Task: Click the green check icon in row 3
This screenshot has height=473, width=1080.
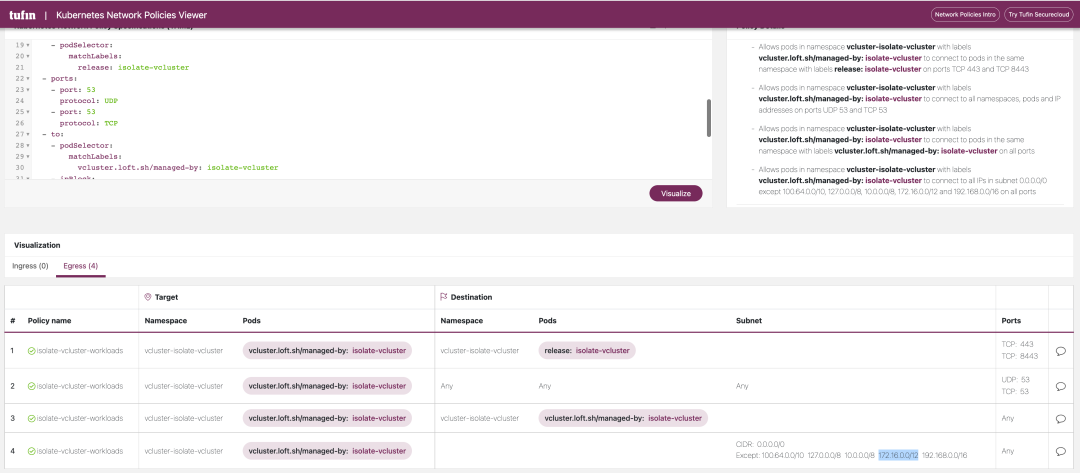Action: pyautogui.click(x=32, y=418)
